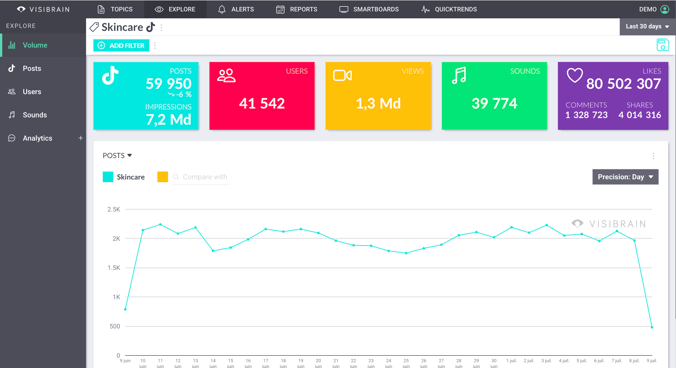Click the Skincare legend label
676x368 pixels.
(x=131, y=177)
